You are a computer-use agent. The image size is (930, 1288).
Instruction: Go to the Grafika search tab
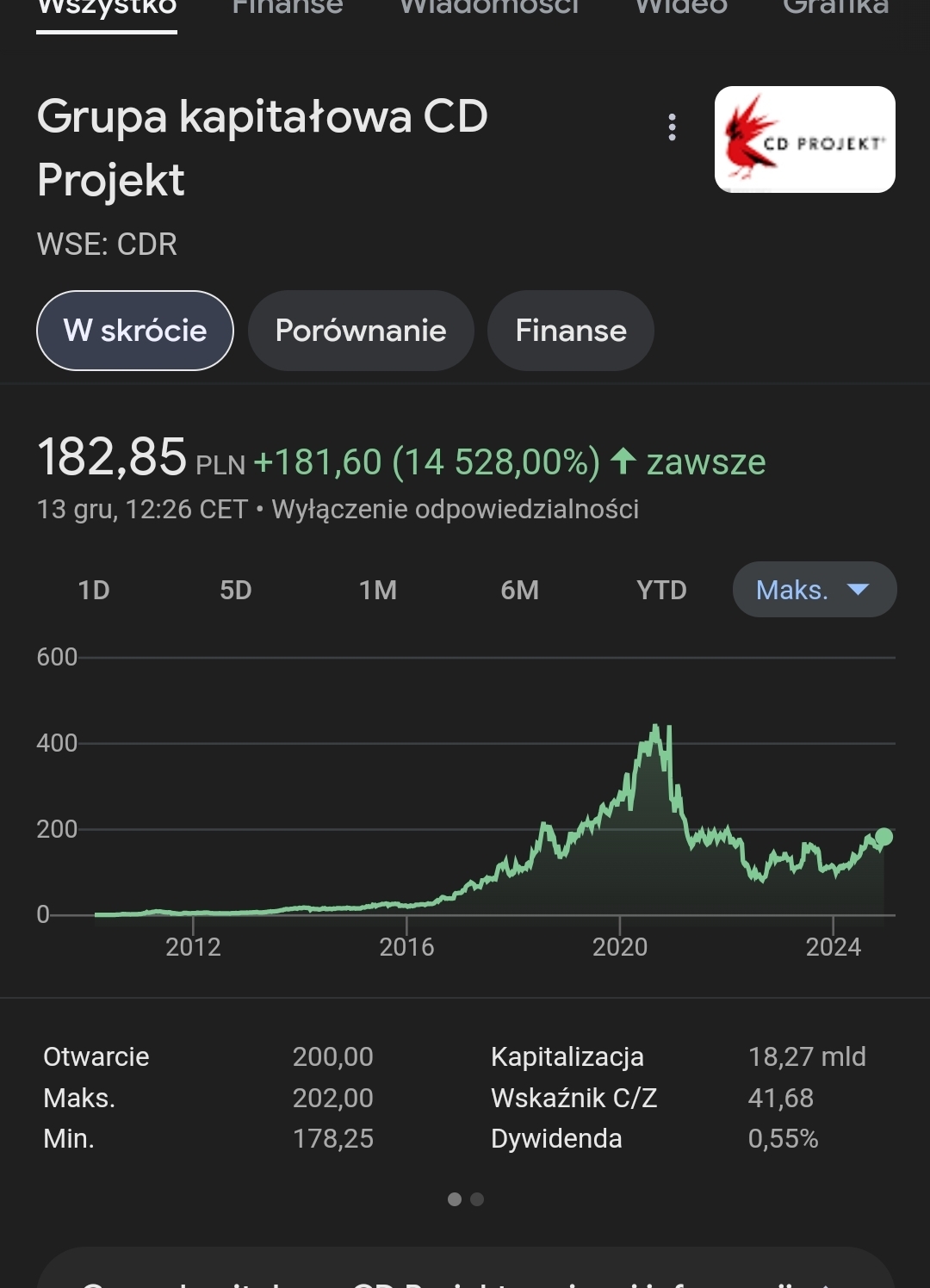[x=835, y=9]
